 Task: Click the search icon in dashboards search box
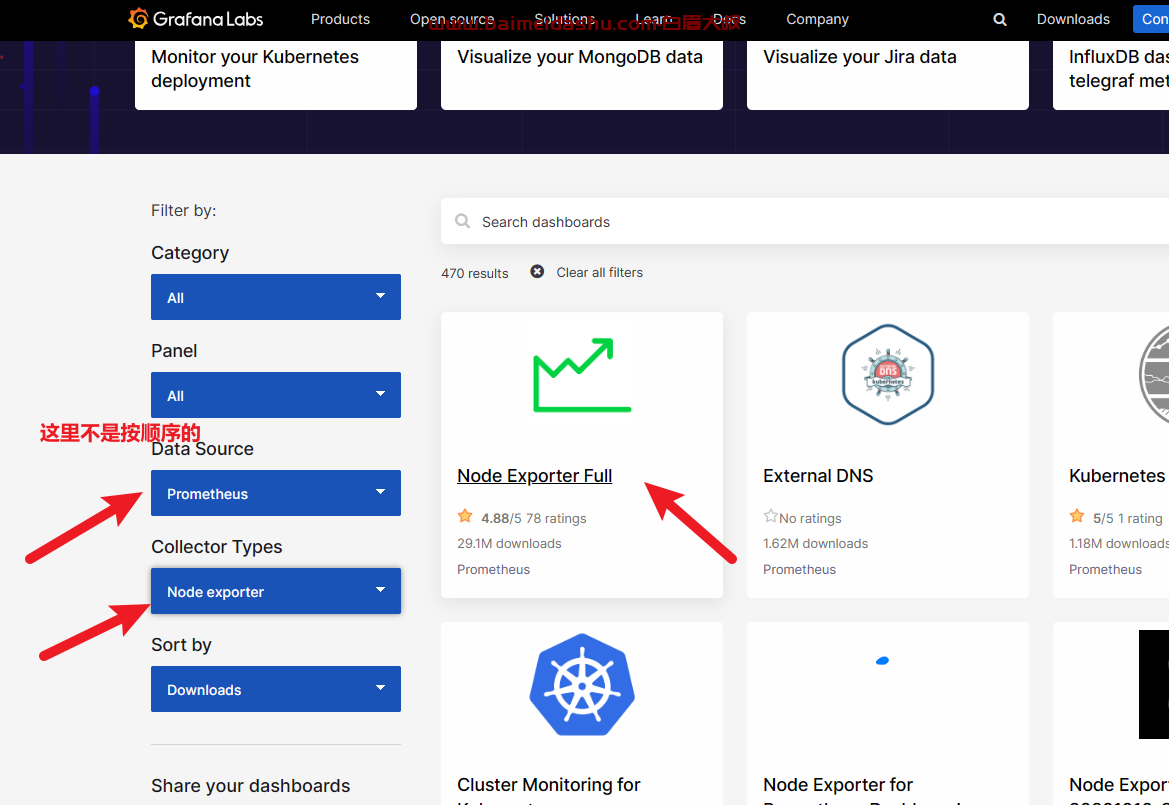coord(462,221)
